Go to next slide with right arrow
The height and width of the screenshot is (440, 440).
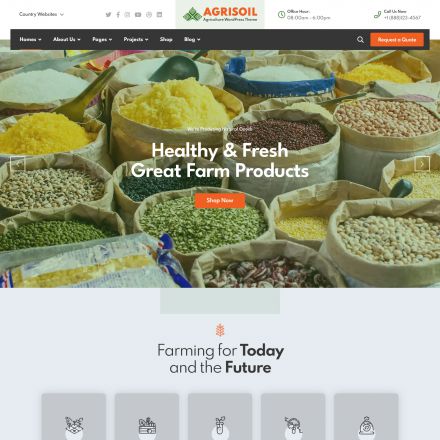coord(422,164)
